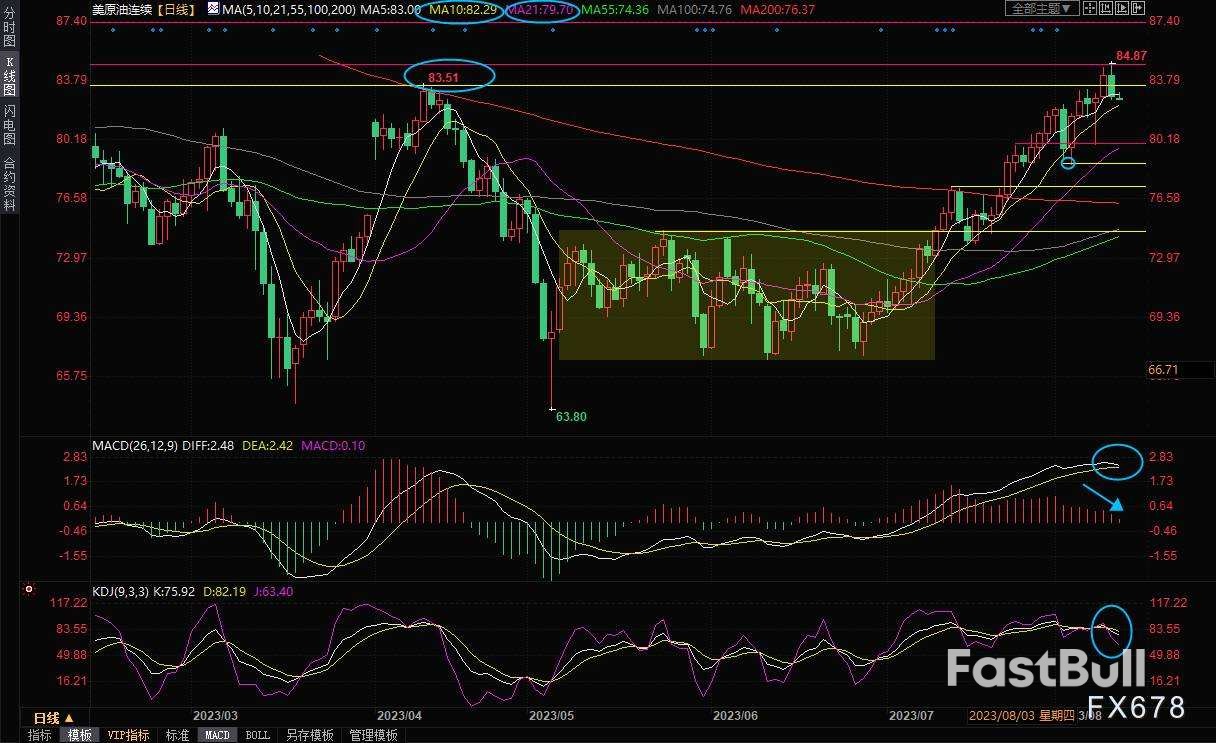1216x743 pixels.
Task: Click the VIP指标 button
Action: coord(128,735)
